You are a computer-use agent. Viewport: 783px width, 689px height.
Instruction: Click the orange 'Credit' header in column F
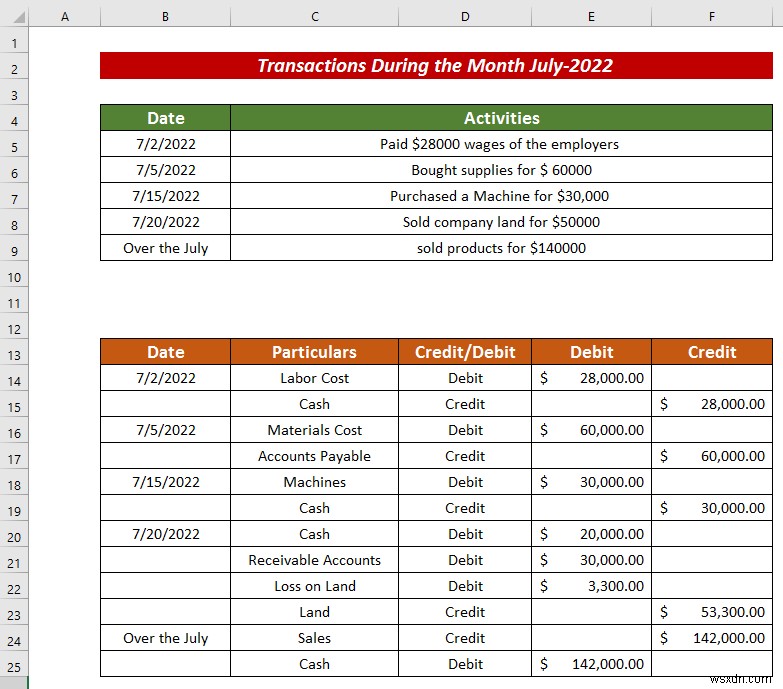click(x=712, y=352)
